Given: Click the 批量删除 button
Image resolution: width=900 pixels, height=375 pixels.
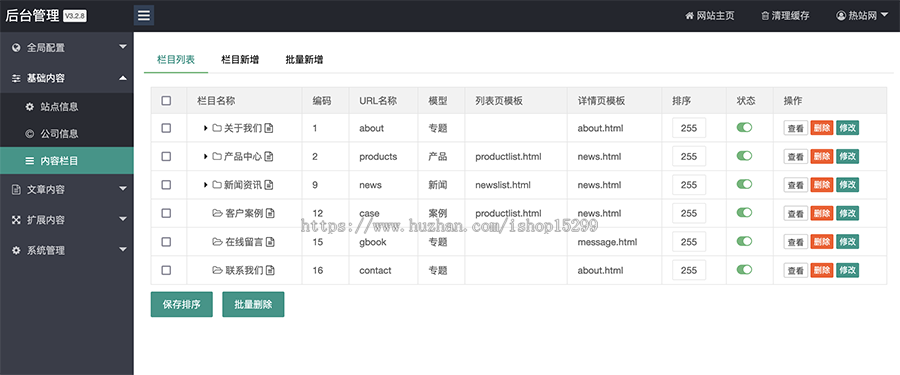Looking at the screenshot, I should pos(253,304).
